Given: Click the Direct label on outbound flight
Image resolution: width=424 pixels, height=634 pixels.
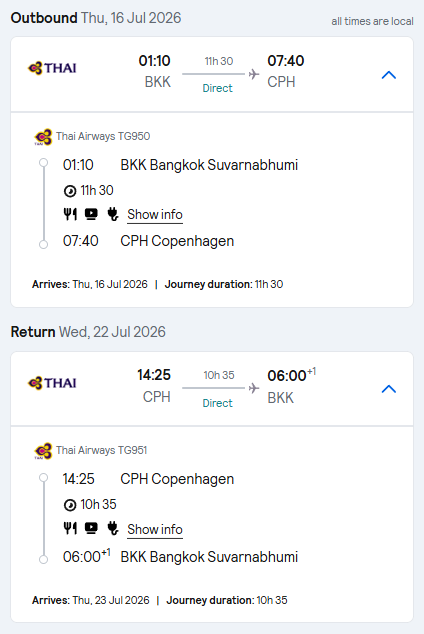Looking at the screenshot, I should tap(217, 88).
